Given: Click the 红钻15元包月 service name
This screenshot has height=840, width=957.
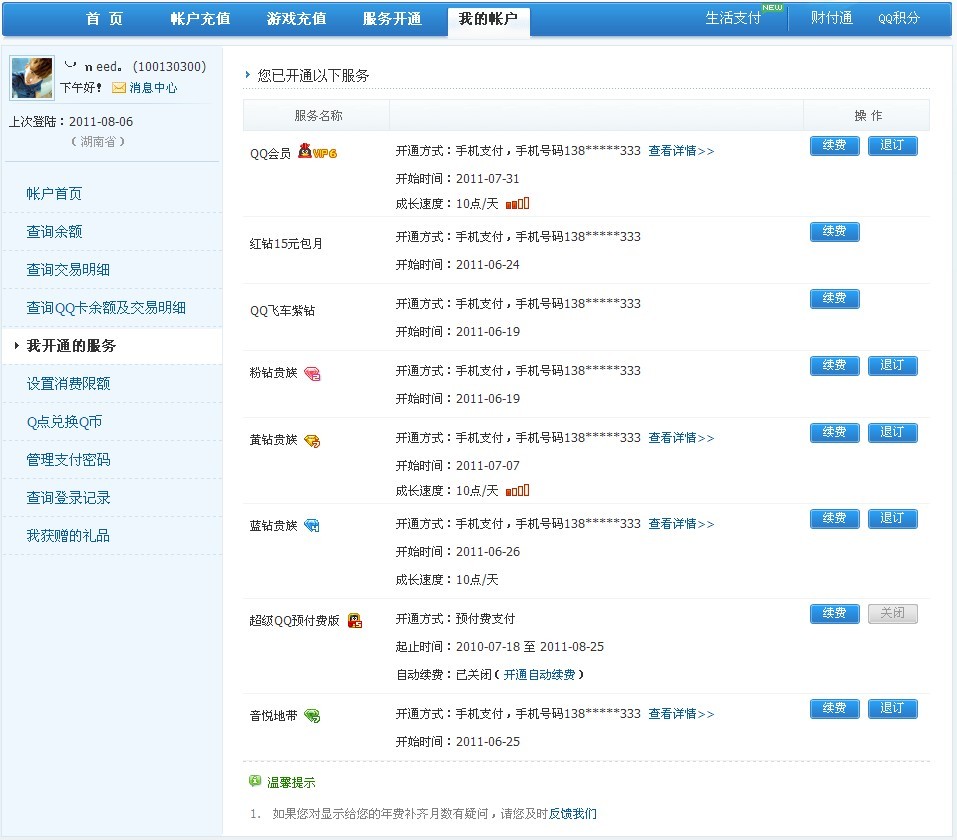Looking at the screenshot, I should (x=286, y=244).
